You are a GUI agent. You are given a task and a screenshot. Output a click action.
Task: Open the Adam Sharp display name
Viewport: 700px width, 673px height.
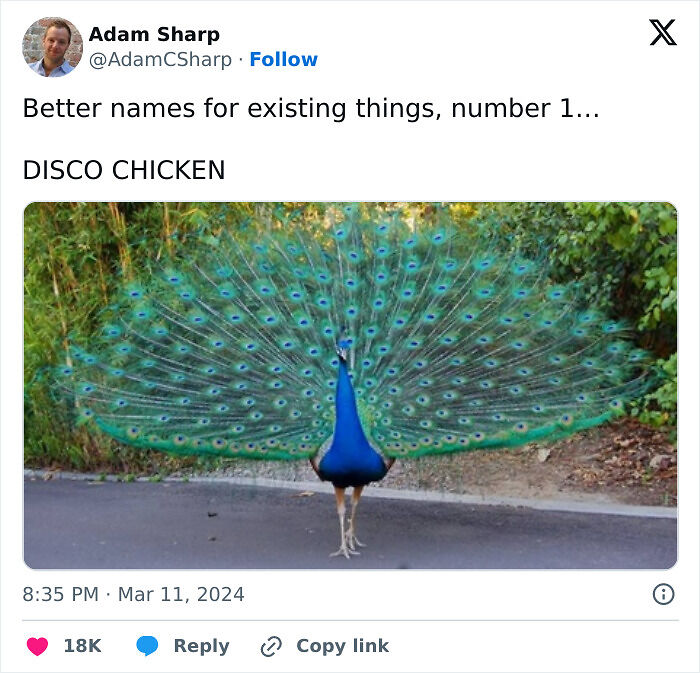click(x=154, y=34)
